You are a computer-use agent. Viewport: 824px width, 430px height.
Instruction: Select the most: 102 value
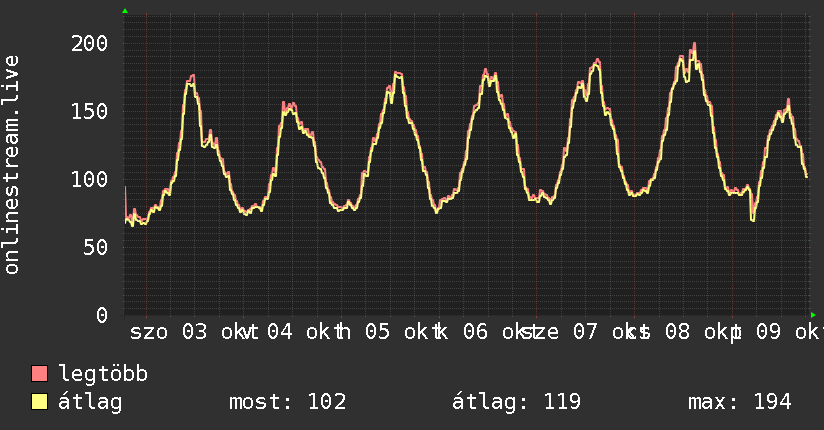coord(288,402)
